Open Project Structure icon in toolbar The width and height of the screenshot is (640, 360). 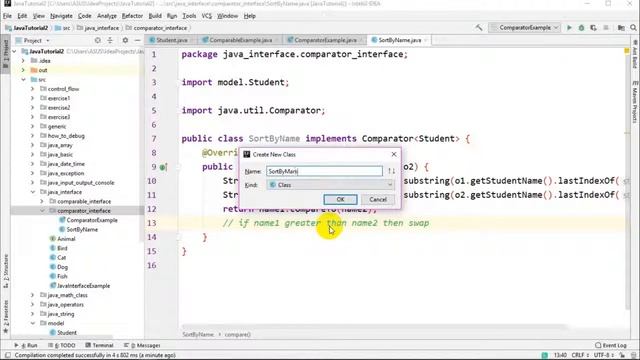click(621, 28)
